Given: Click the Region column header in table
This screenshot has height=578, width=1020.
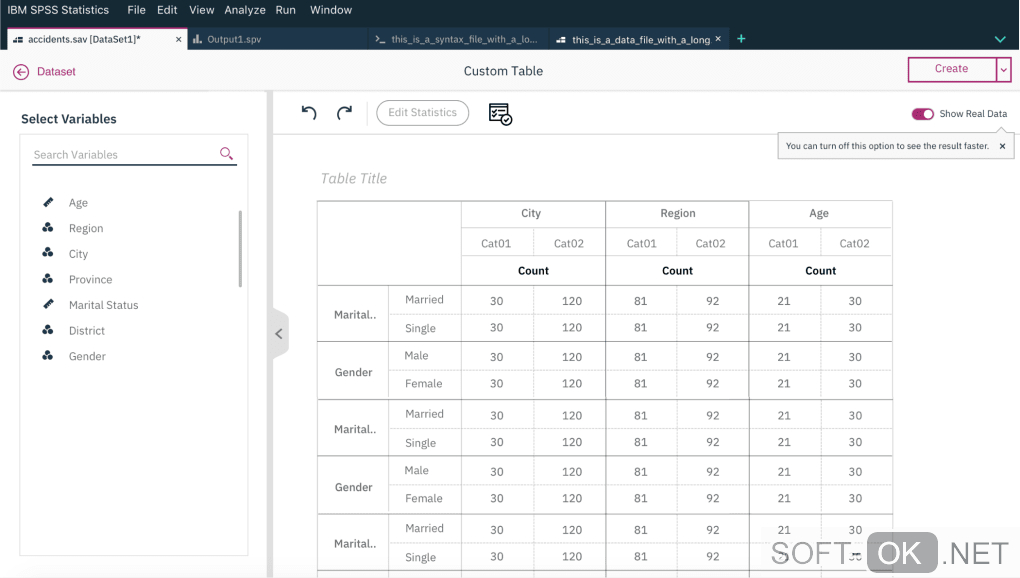Looking at the screenshot, I should click(678, 213).
